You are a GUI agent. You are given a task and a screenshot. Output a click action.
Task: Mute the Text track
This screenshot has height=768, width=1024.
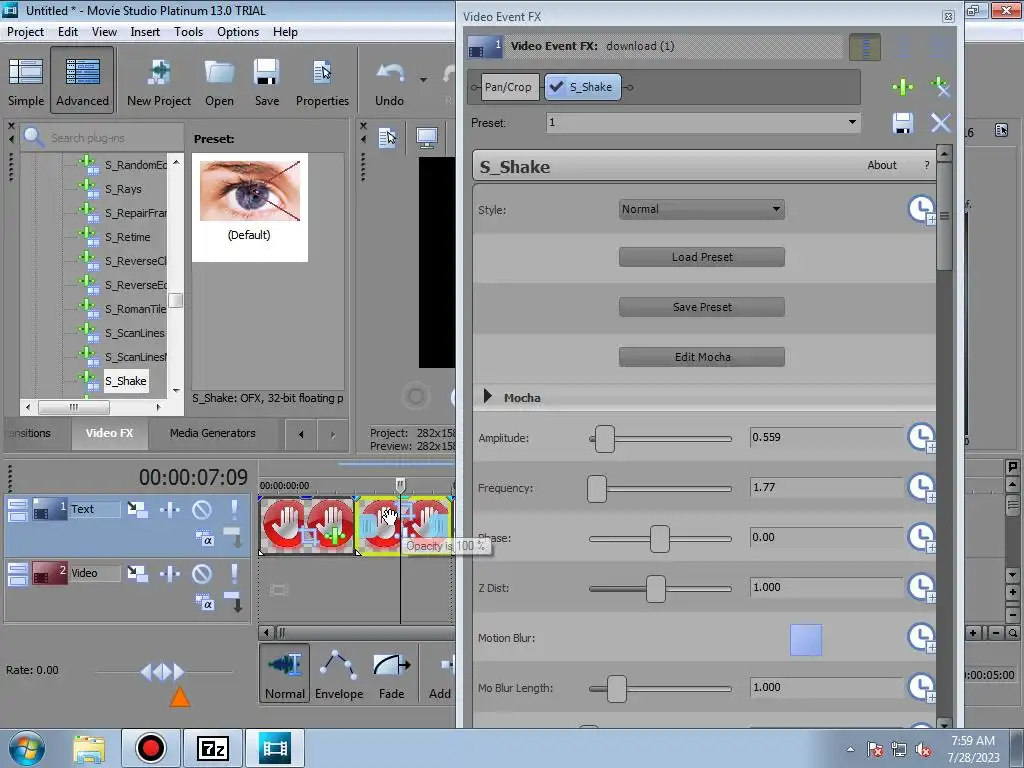point(202,509)
